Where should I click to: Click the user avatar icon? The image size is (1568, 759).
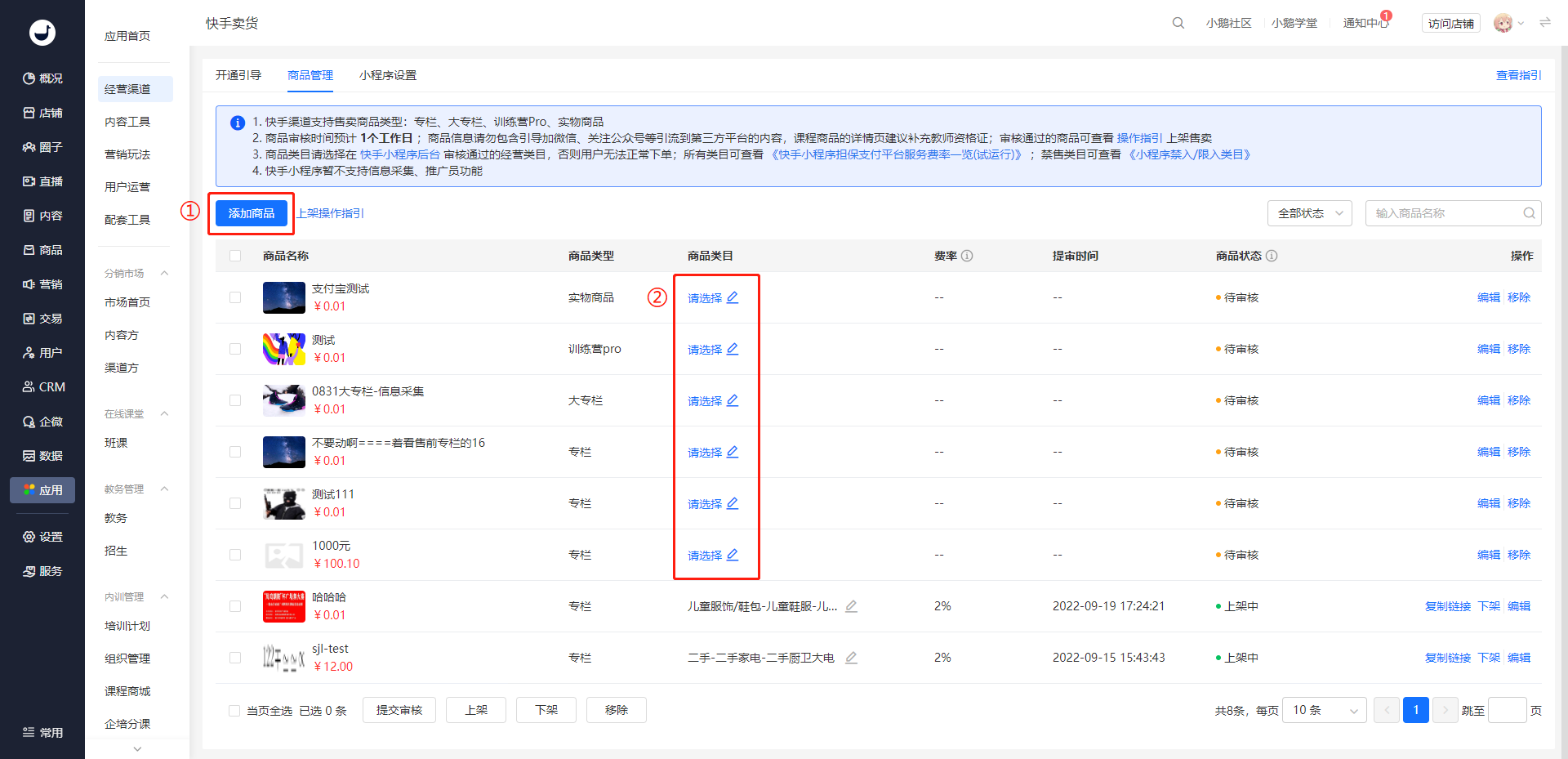[x=1503, y=23]
